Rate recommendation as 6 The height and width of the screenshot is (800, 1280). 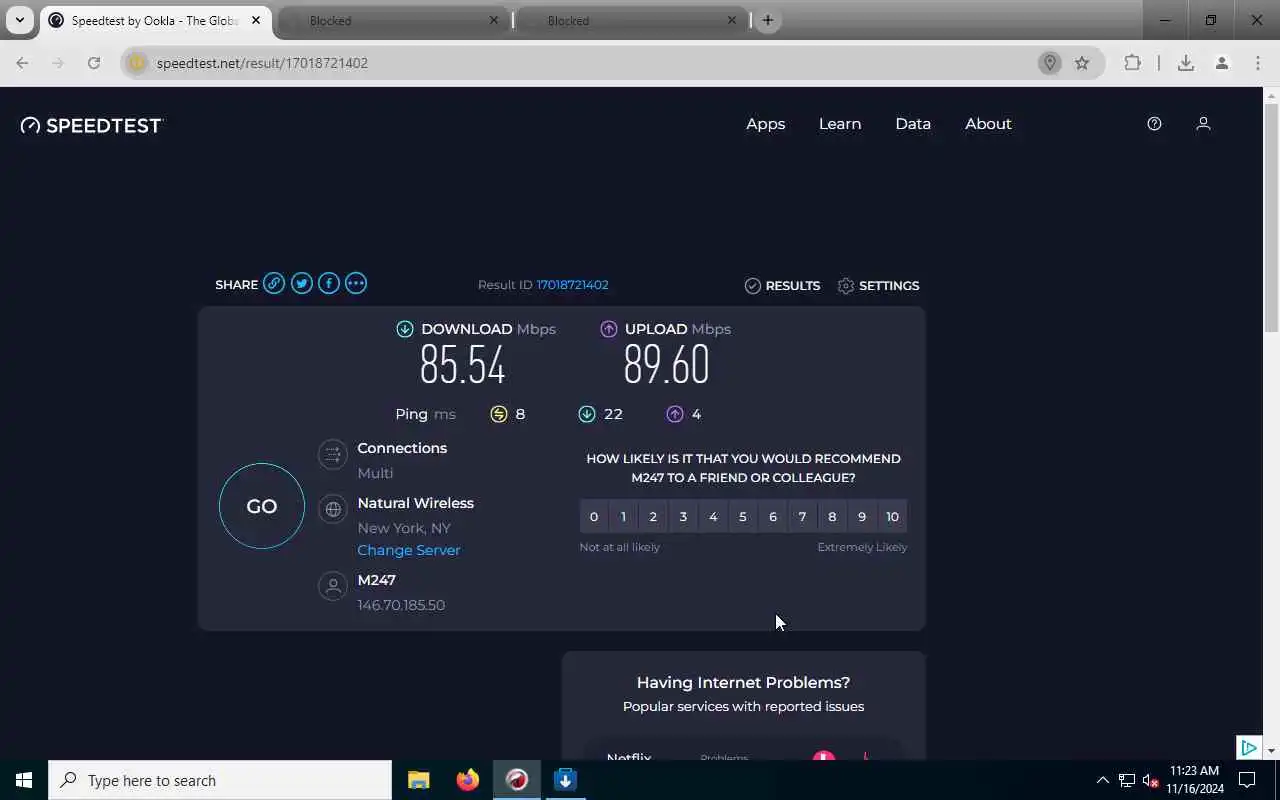click(x=772, y=517)
